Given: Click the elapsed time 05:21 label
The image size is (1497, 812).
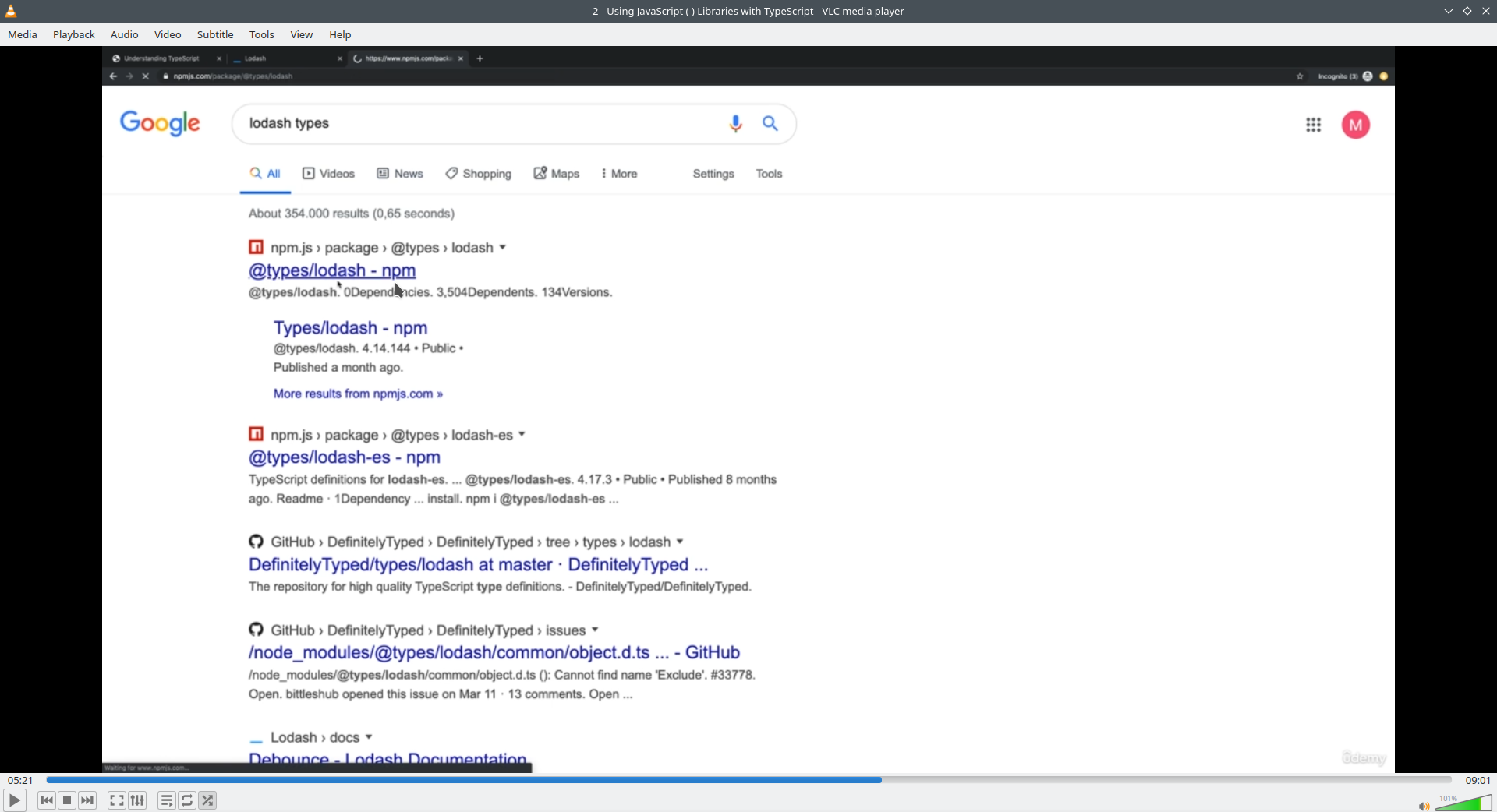Looking at the screenshot, I should click(20, 780).
